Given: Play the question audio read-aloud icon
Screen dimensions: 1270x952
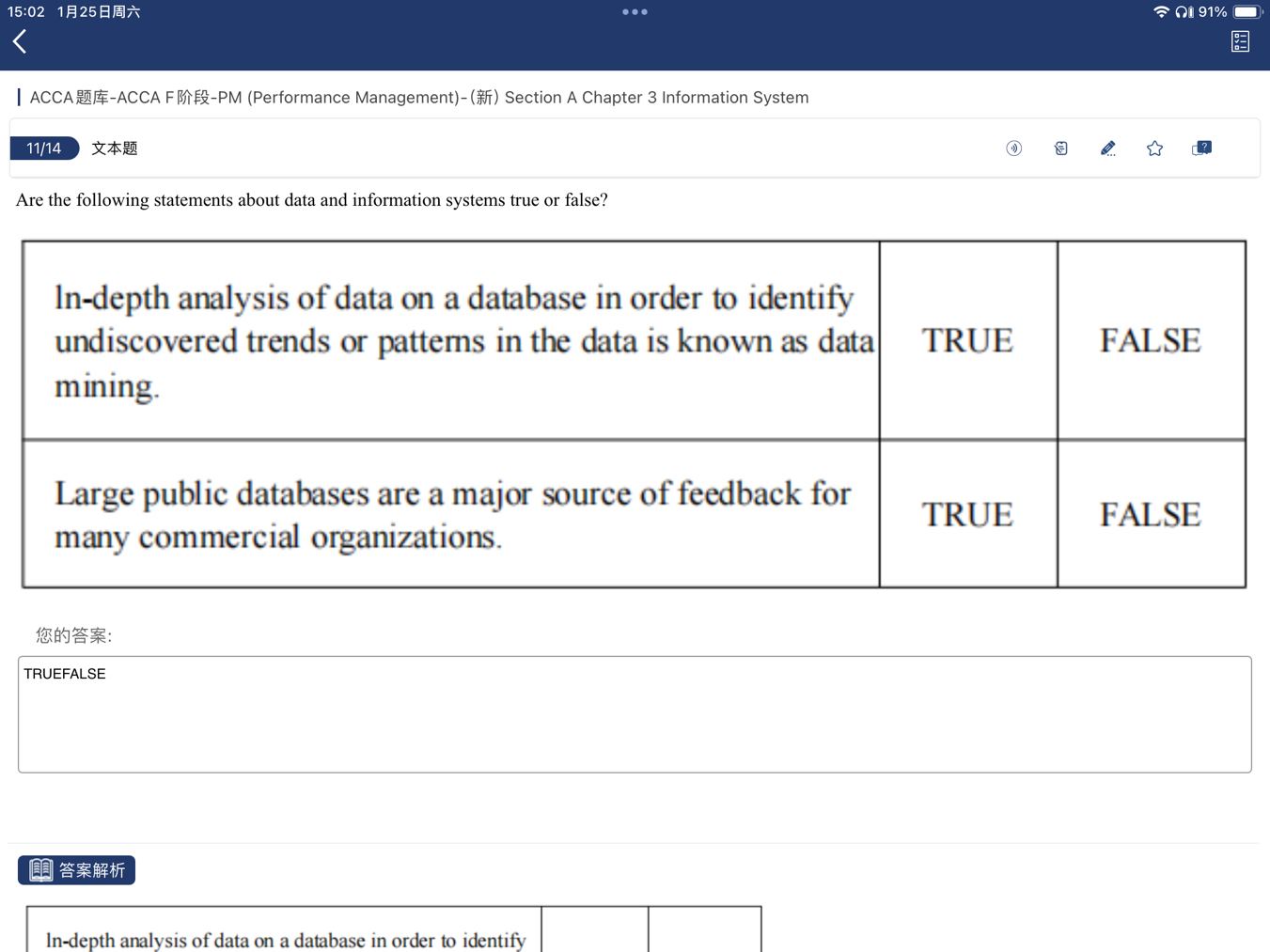Looking at the screenshot, I should 1013,148.
